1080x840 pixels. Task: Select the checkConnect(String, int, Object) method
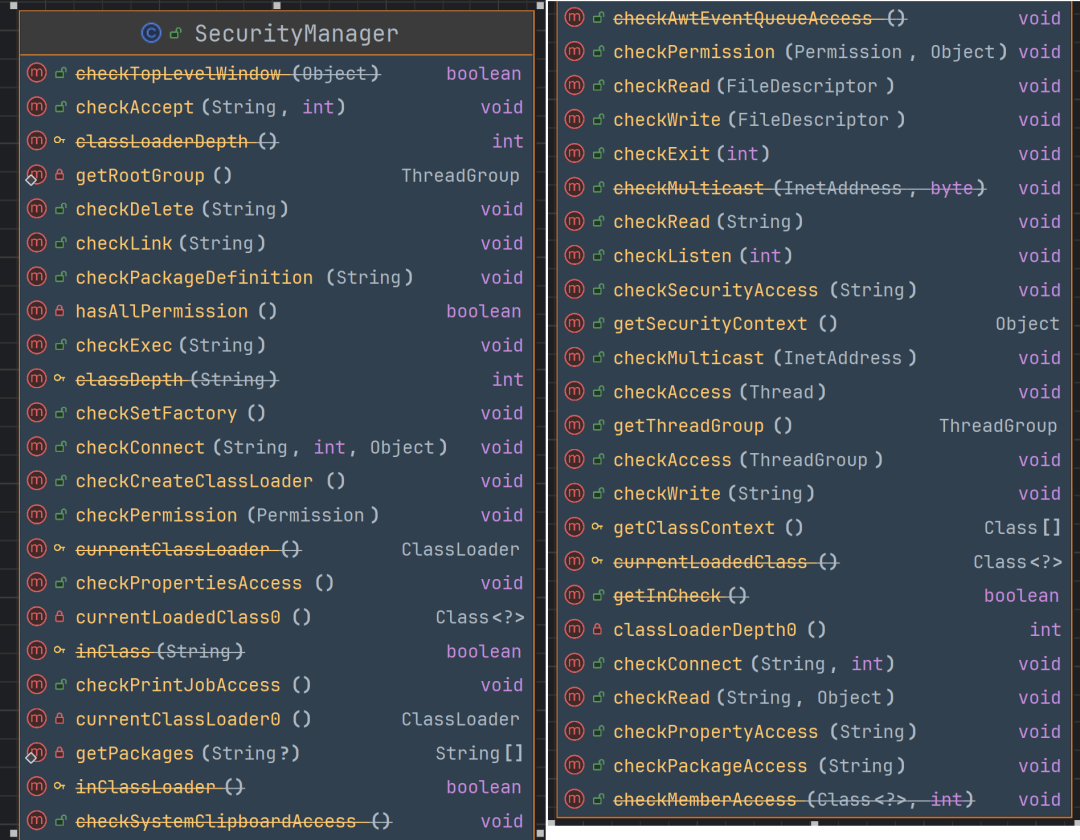261,448
